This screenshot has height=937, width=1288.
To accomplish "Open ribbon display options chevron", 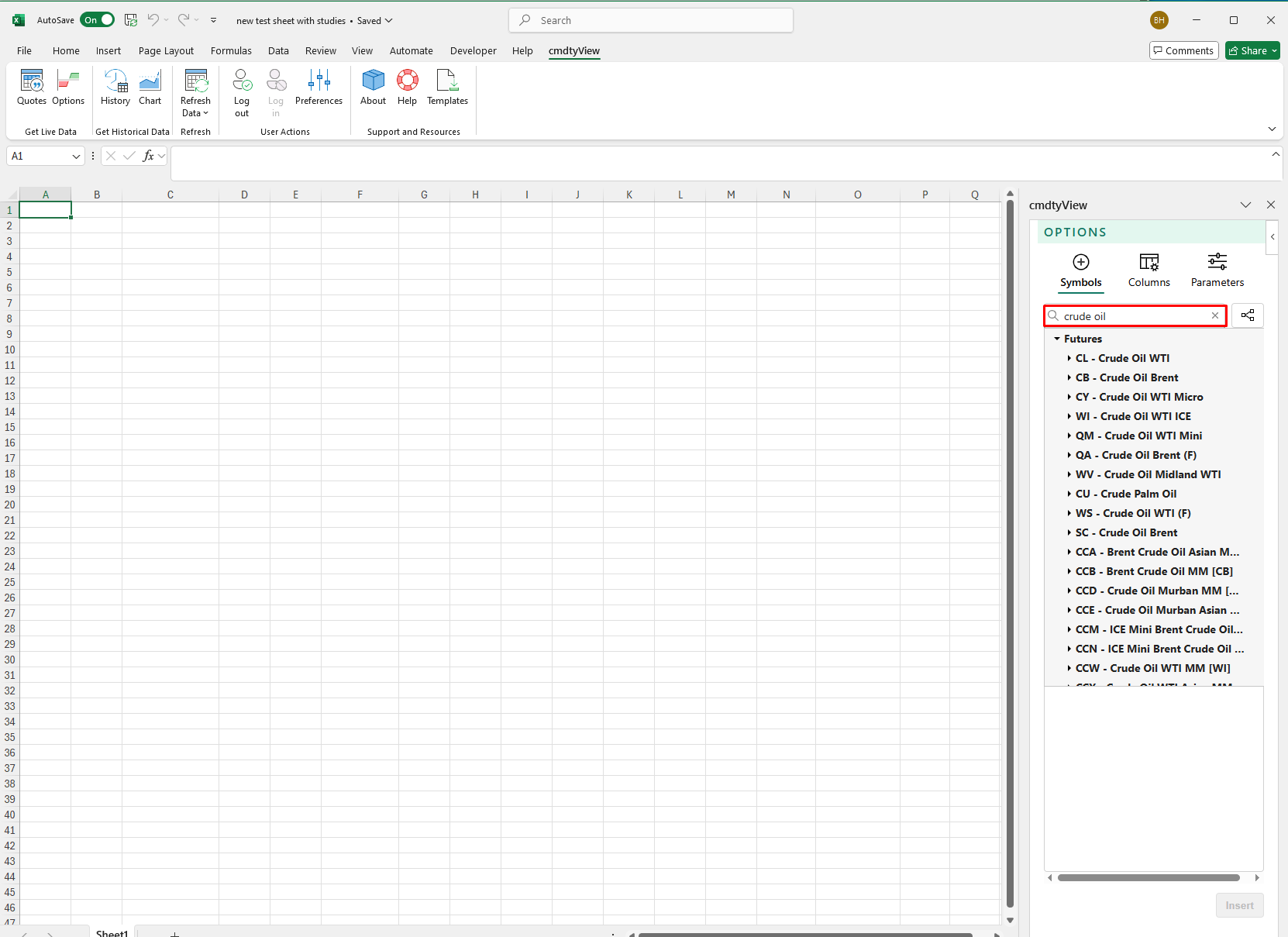I will tap(1271, 129).
